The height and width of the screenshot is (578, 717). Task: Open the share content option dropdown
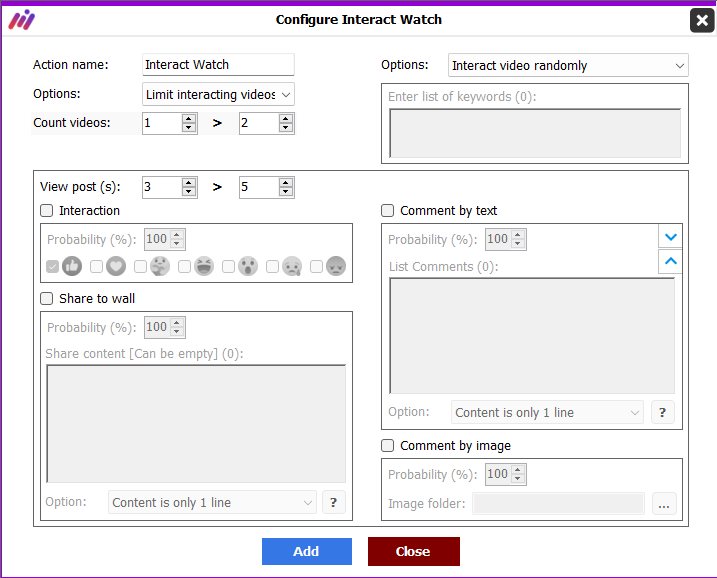tap(212, 503)
